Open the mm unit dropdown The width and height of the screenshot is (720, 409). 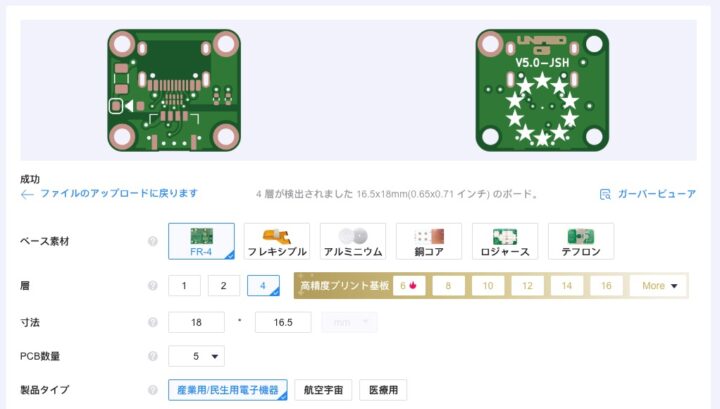point(349,322)
